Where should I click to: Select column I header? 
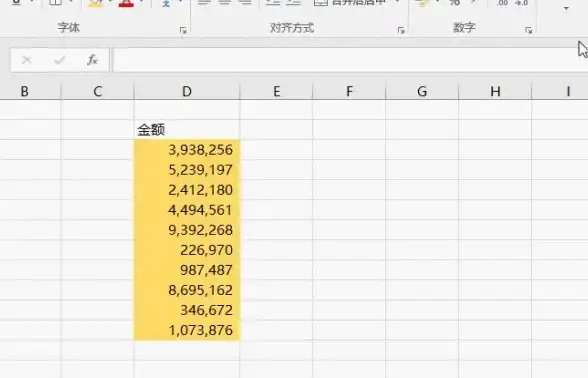pyautogui.click(x=560, y=91)
